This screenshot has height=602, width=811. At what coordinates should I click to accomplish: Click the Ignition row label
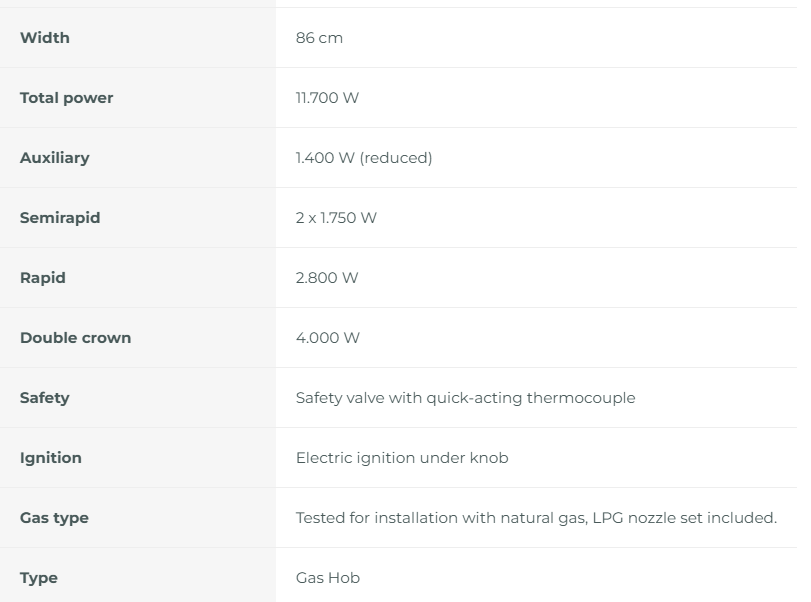point(51,458)
